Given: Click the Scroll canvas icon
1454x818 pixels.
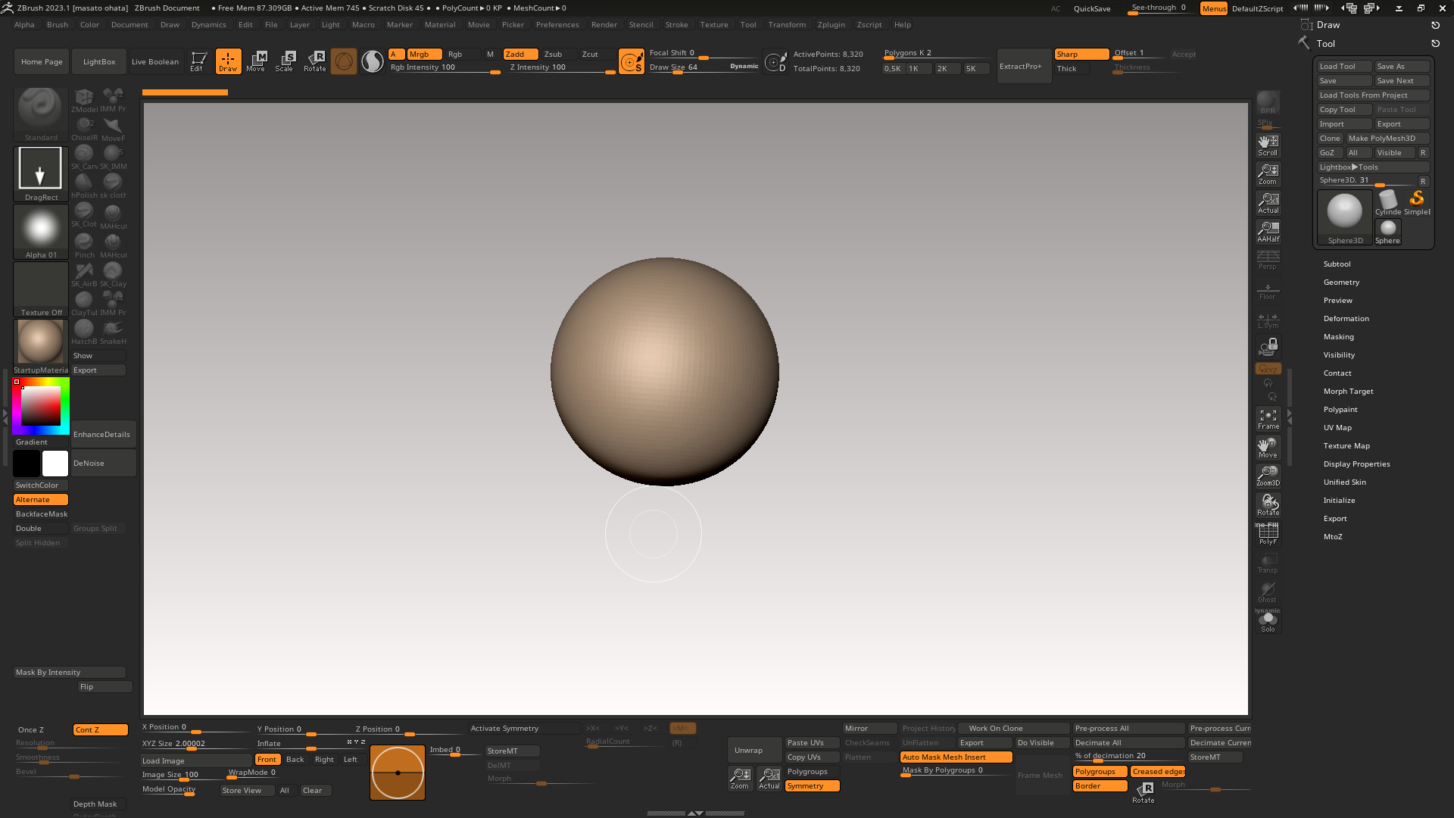Looking at the screenshot, I should tap(1268, 146).
